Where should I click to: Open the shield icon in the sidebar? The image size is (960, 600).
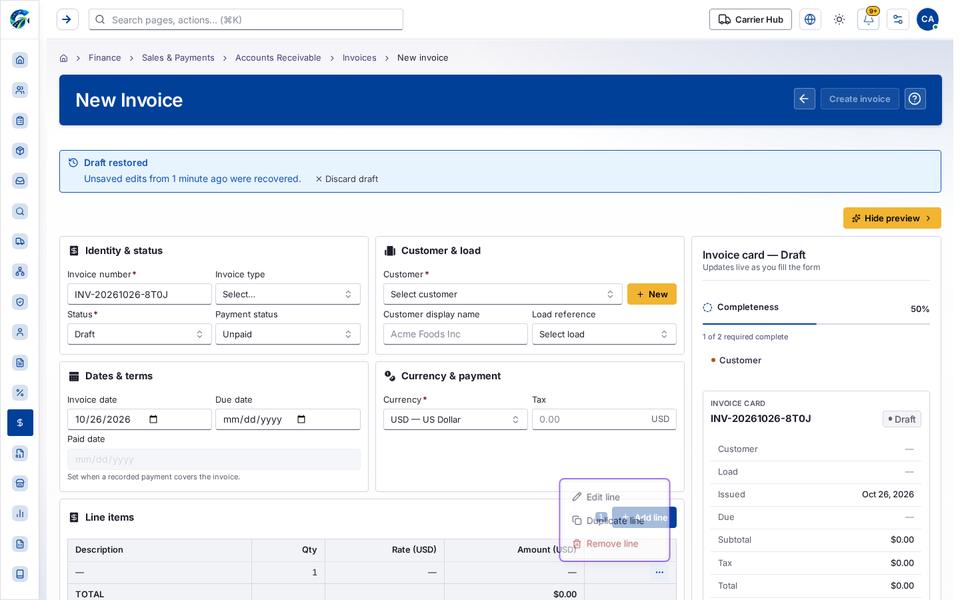coord(20,302)
